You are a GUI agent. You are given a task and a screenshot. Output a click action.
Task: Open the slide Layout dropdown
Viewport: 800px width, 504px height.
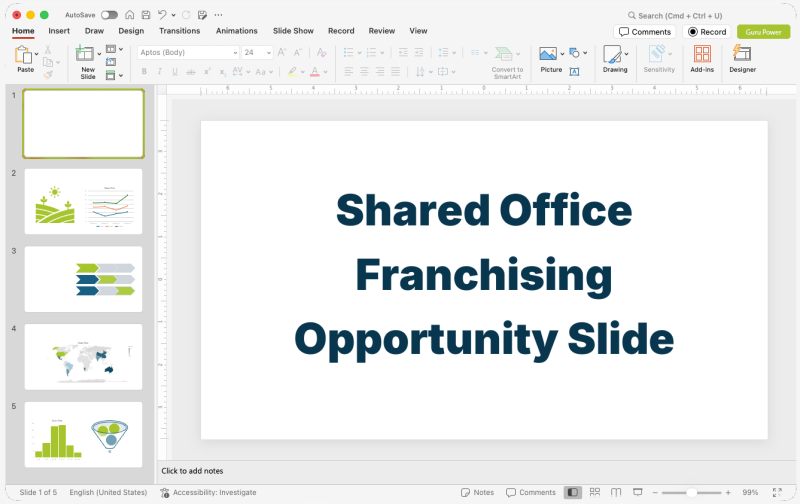pyautogui.click(x=114, y=49)
